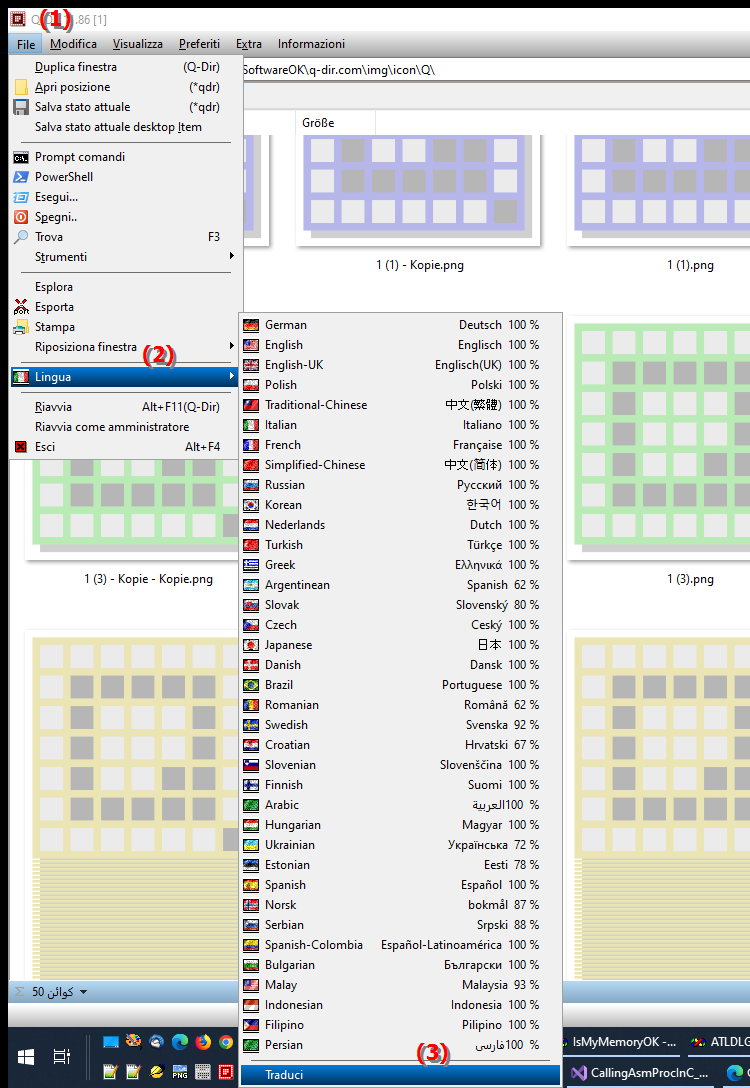Click the Stampa printer icon
Screen dimensions: 750x1088
(22, 328)
